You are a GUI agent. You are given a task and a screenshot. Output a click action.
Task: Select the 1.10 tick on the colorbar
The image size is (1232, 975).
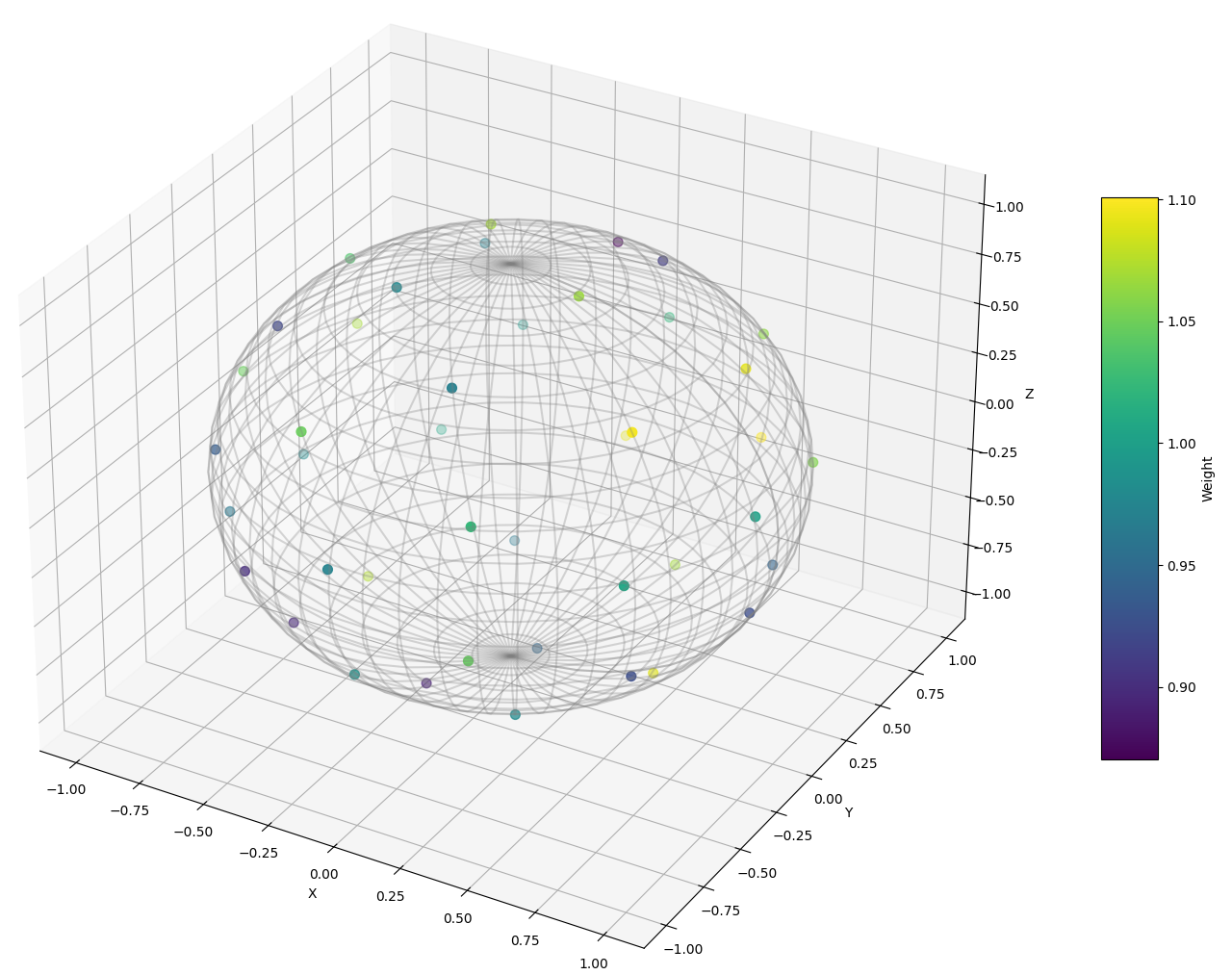(1182, 200)
